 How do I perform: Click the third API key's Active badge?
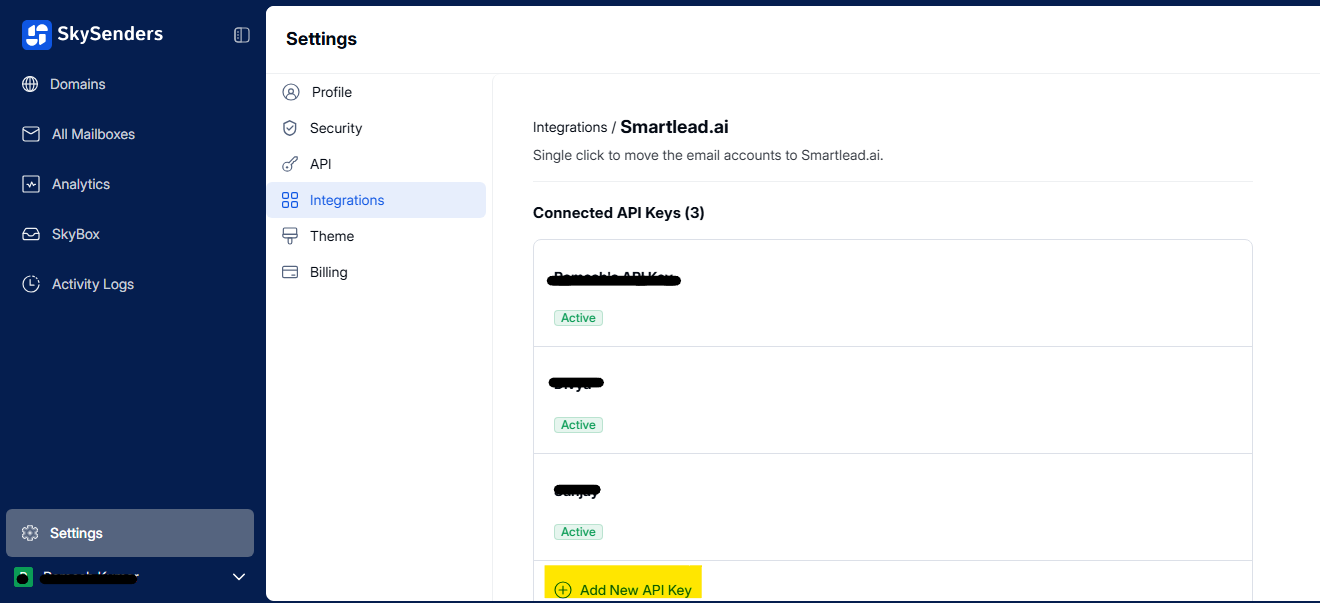tap(578, 532)
